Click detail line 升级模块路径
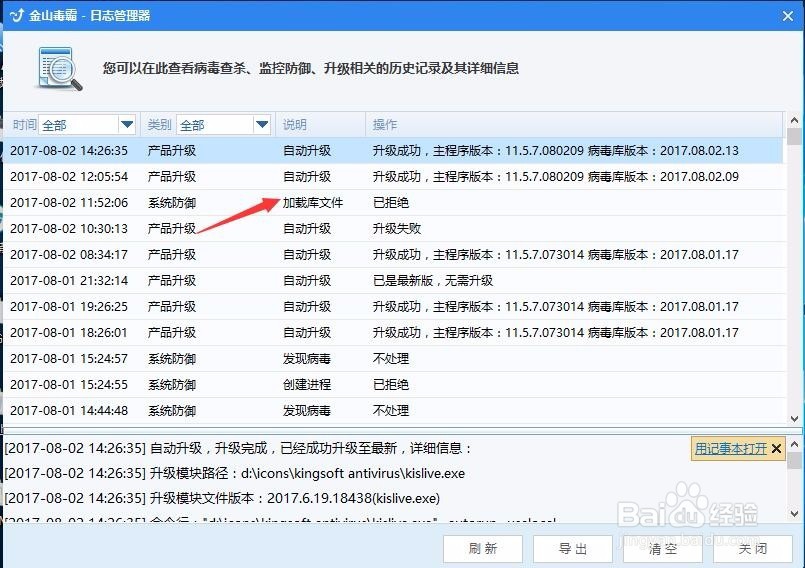The image size is (805, 568). pyautogui.click(x=235, y=473)
